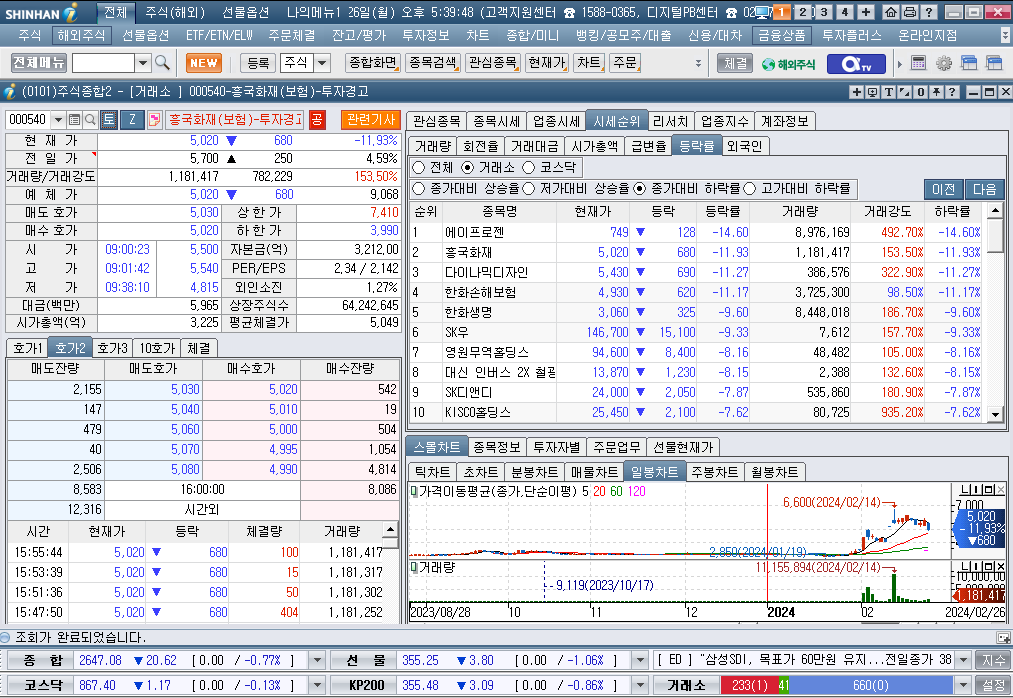Click the 120 moving average color legend
The width and height of the screenshot is (1013, 698).
point(636,491)
